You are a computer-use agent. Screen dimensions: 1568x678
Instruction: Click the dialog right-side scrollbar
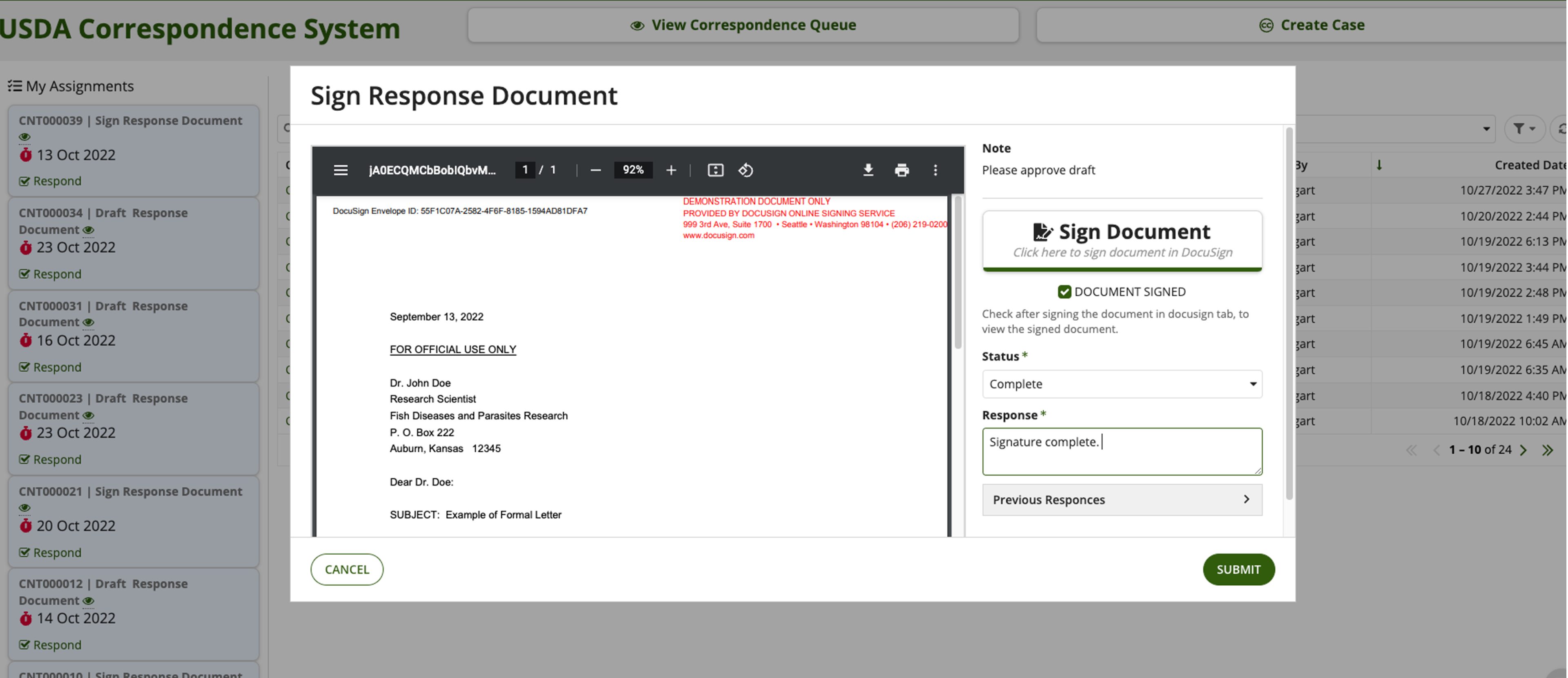[x=1289, y=313]
